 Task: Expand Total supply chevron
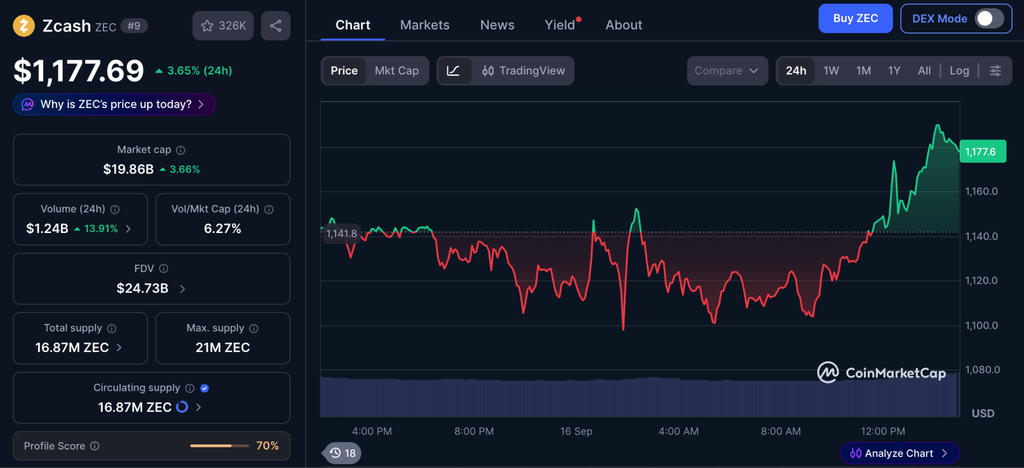119,348
